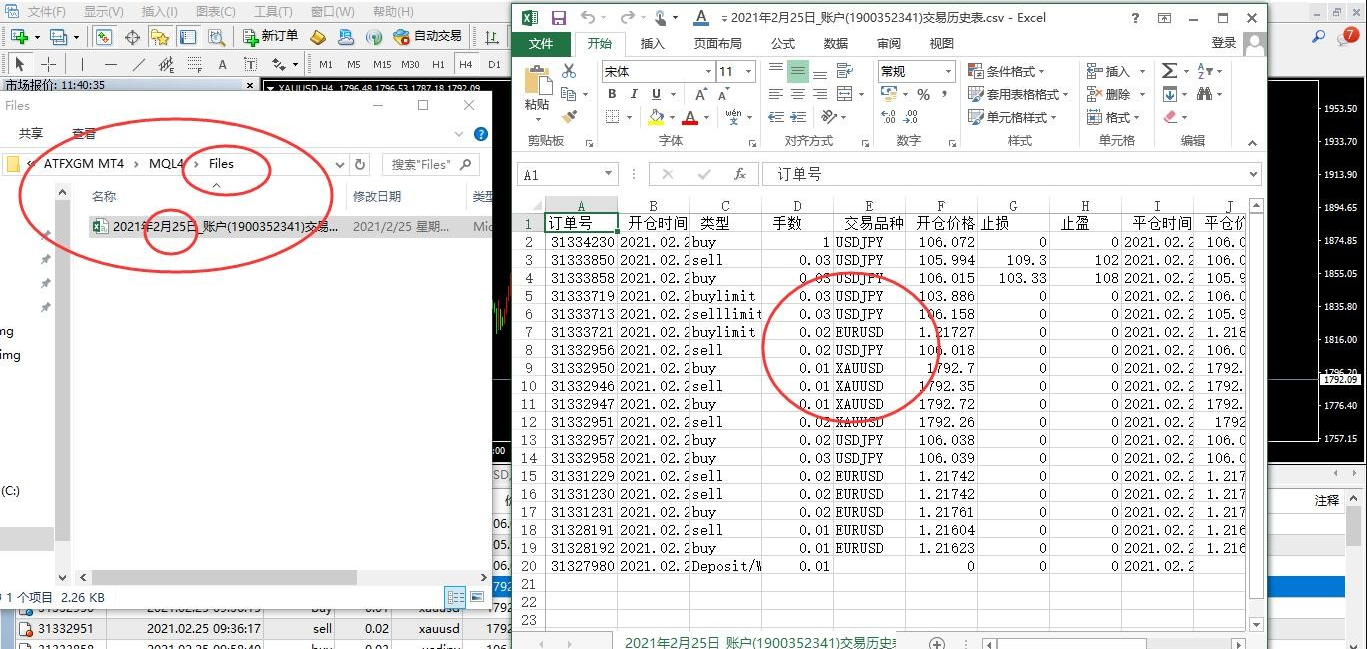Click the Cut scissors icon
The height and width of the screenshot is (649, 1367).
[568, 71]
